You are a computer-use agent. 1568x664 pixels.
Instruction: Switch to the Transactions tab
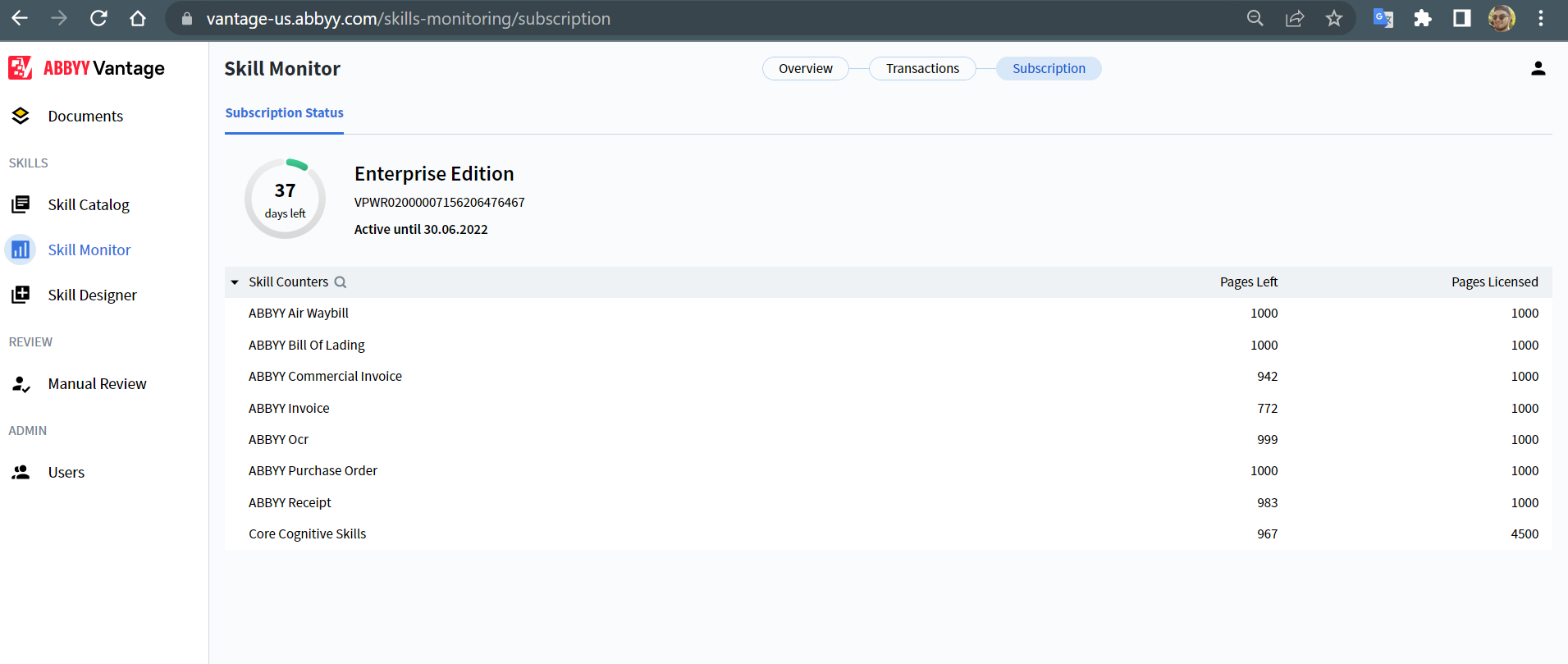[922, 69]
